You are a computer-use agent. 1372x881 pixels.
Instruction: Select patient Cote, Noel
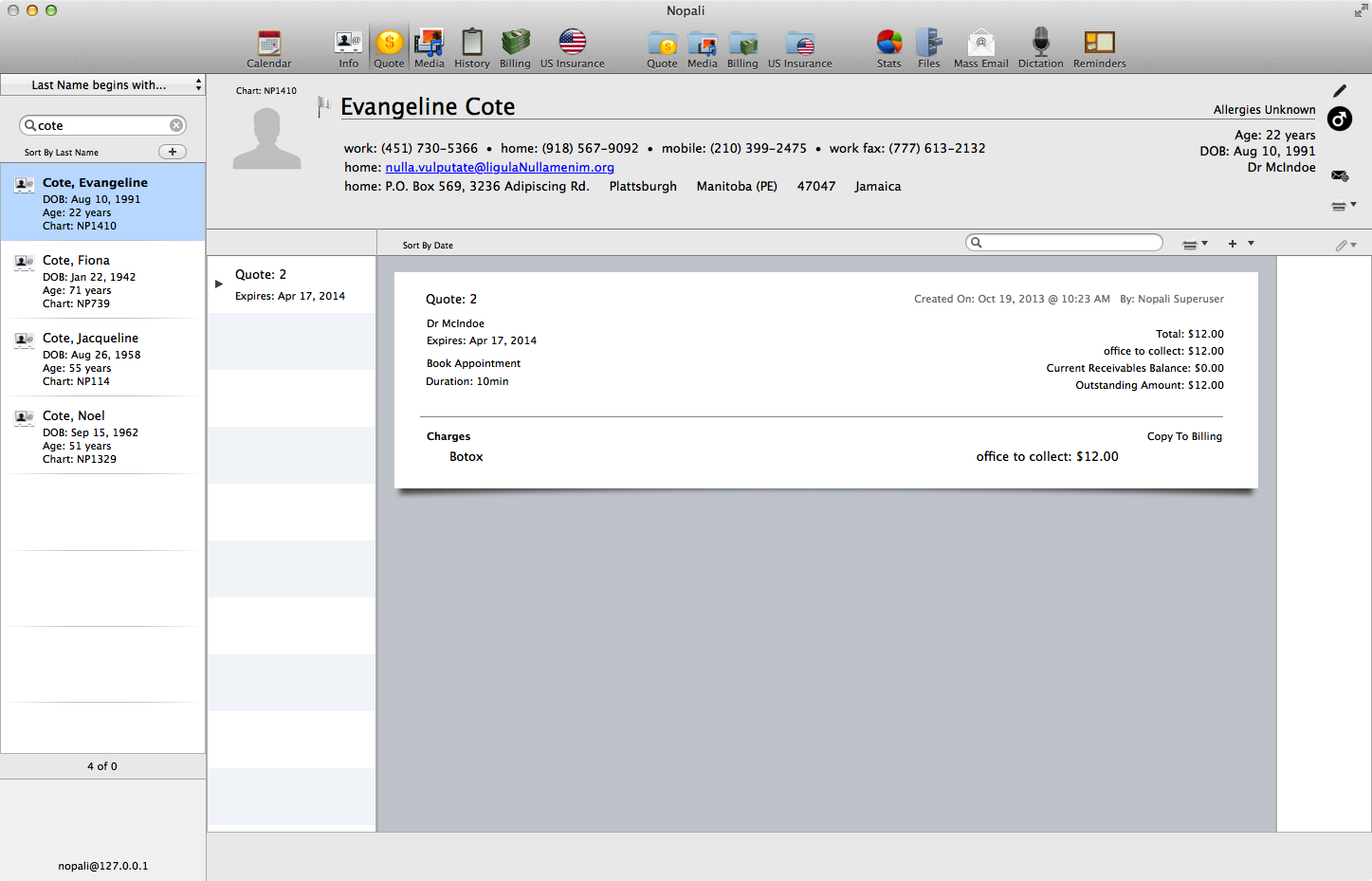coord(102,436)
